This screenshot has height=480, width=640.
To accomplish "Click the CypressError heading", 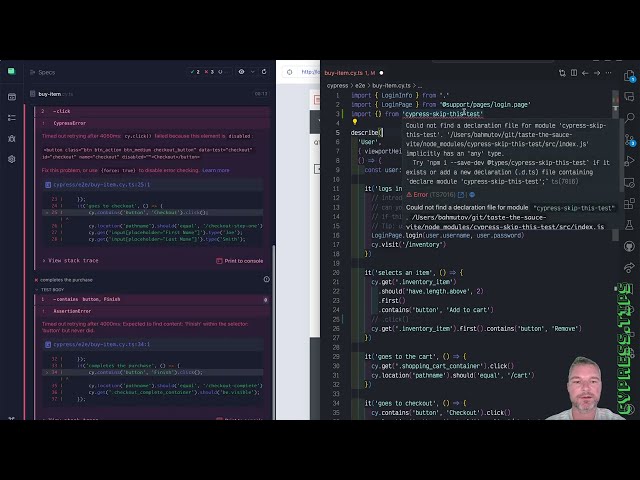I will pos(69,123).
